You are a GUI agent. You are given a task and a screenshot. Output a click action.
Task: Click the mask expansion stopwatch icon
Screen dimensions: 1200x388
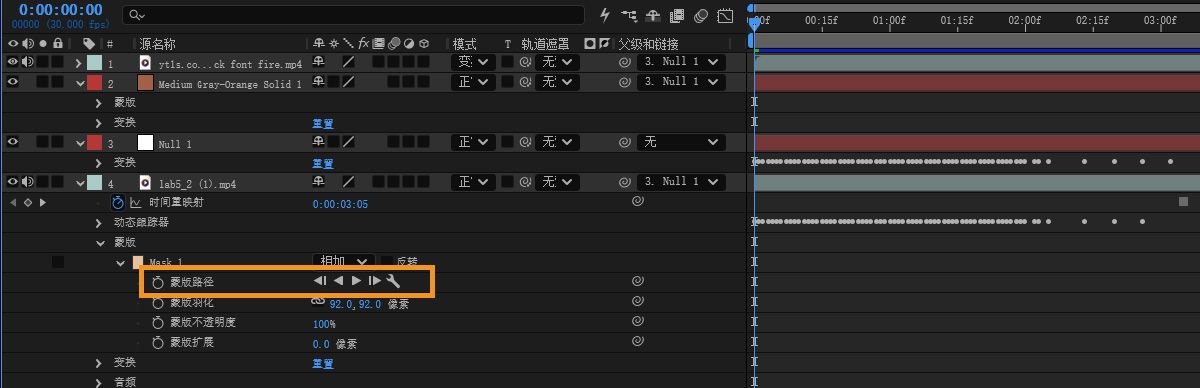click(157, 343)
